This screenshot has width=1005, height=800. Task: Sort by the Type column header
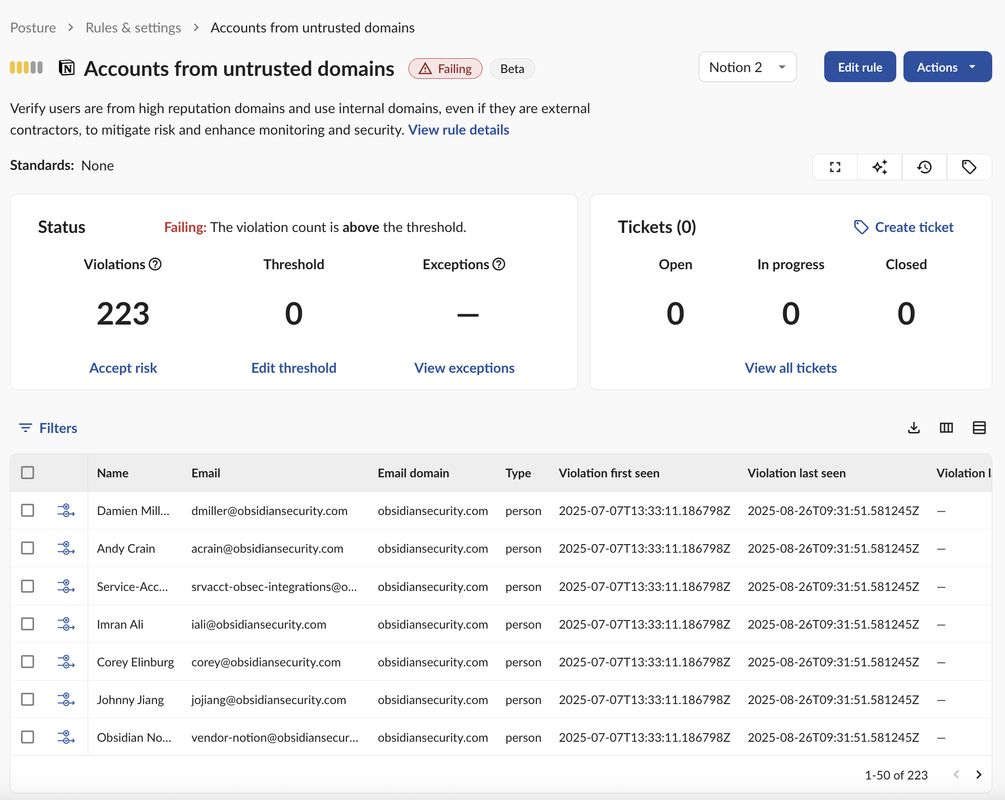[x=518, y=473]
